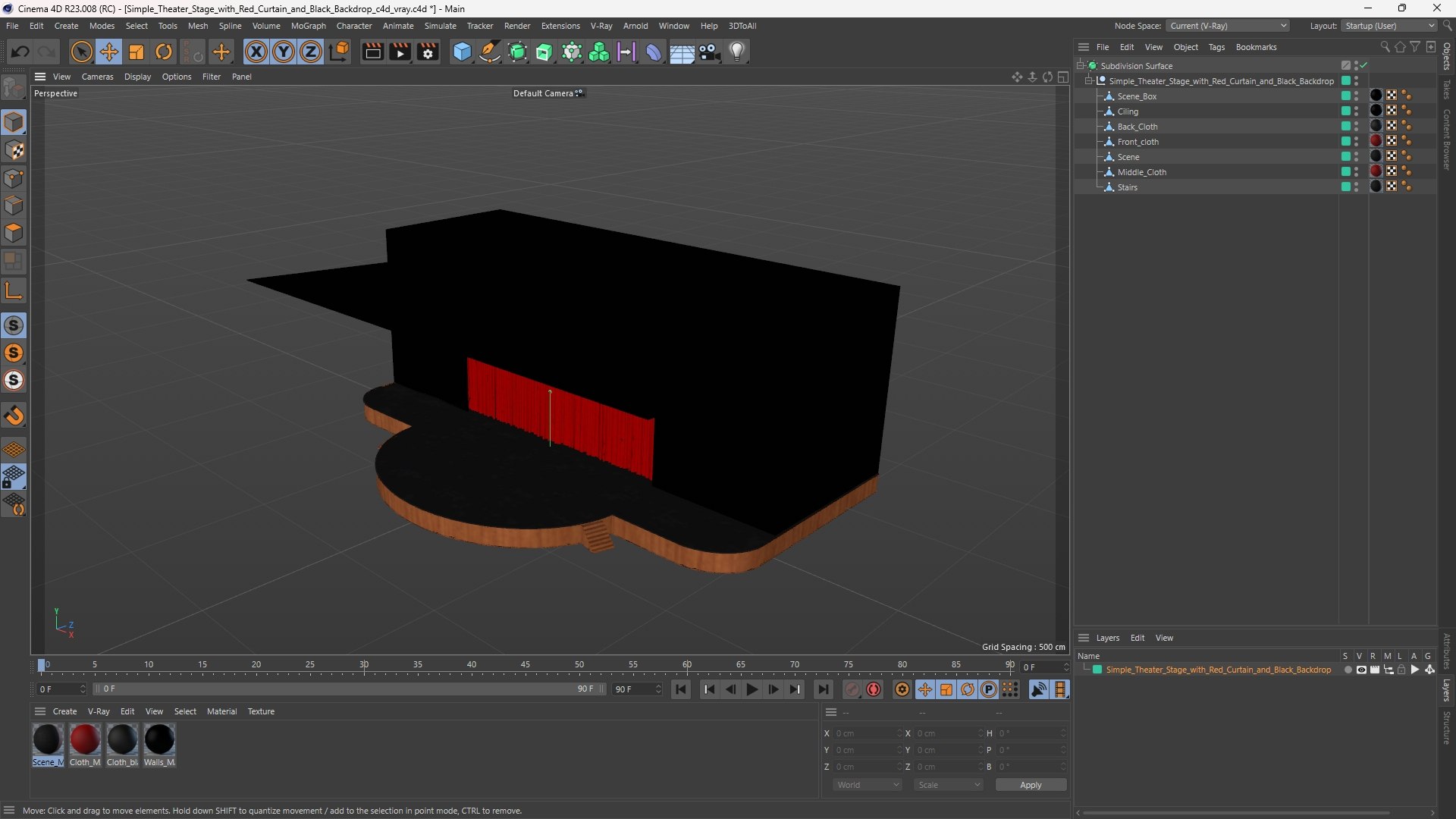
Task: Go to end of animation
Action: pos(823,689)
